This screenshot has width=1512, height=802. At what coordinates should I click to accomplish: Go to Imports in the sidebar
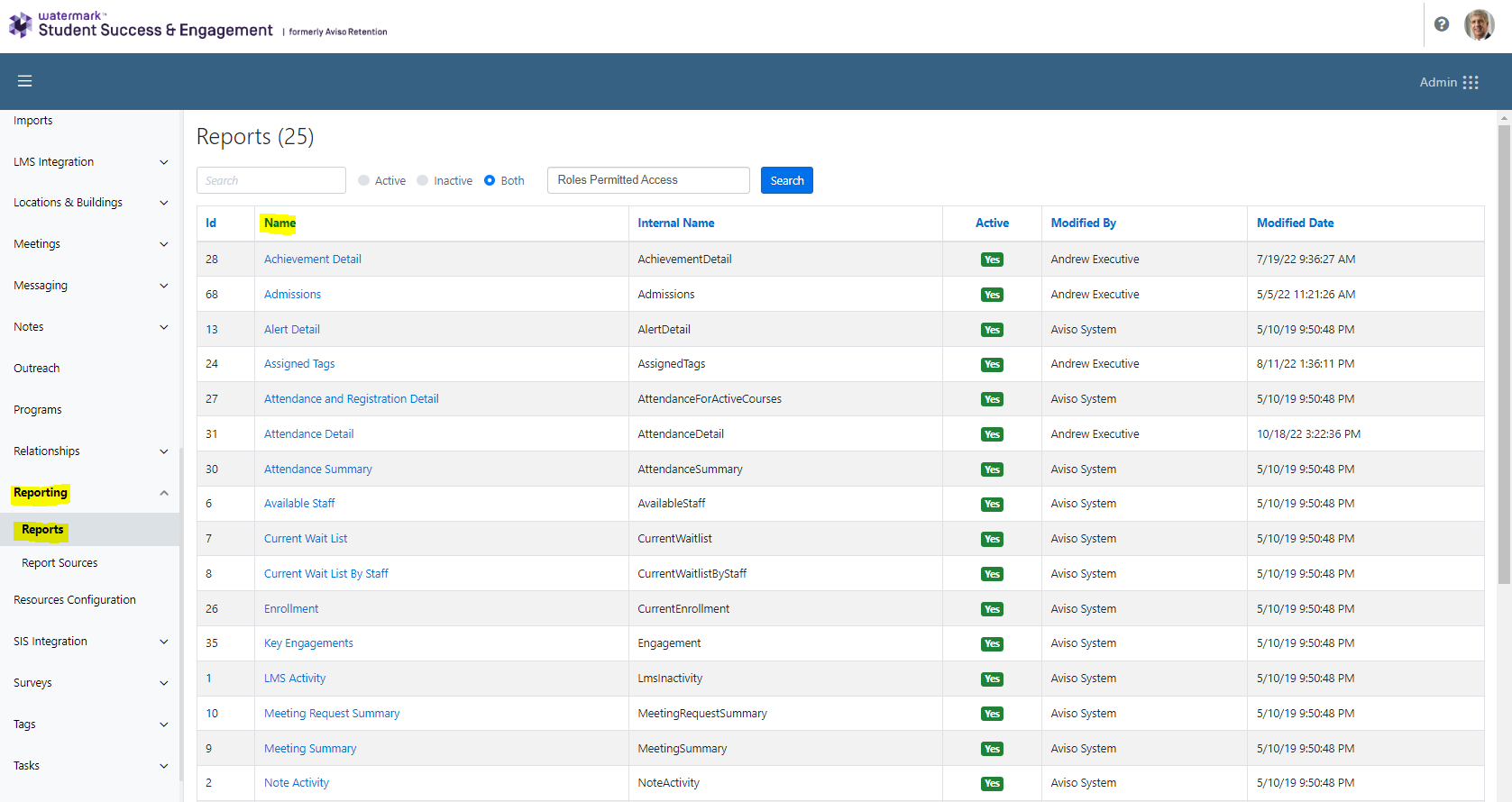click(x=33, y=121)
